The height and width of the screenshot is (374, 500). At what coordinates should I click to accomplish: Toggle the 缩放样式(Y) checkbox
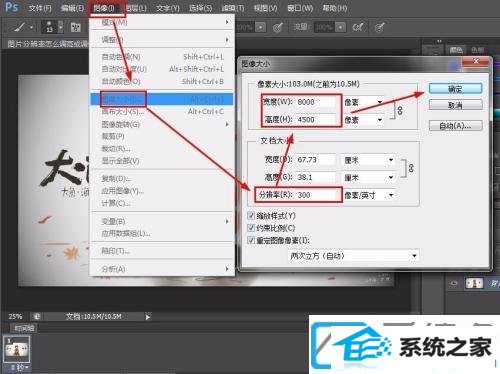pyautogui.click(x=251, y=216)
